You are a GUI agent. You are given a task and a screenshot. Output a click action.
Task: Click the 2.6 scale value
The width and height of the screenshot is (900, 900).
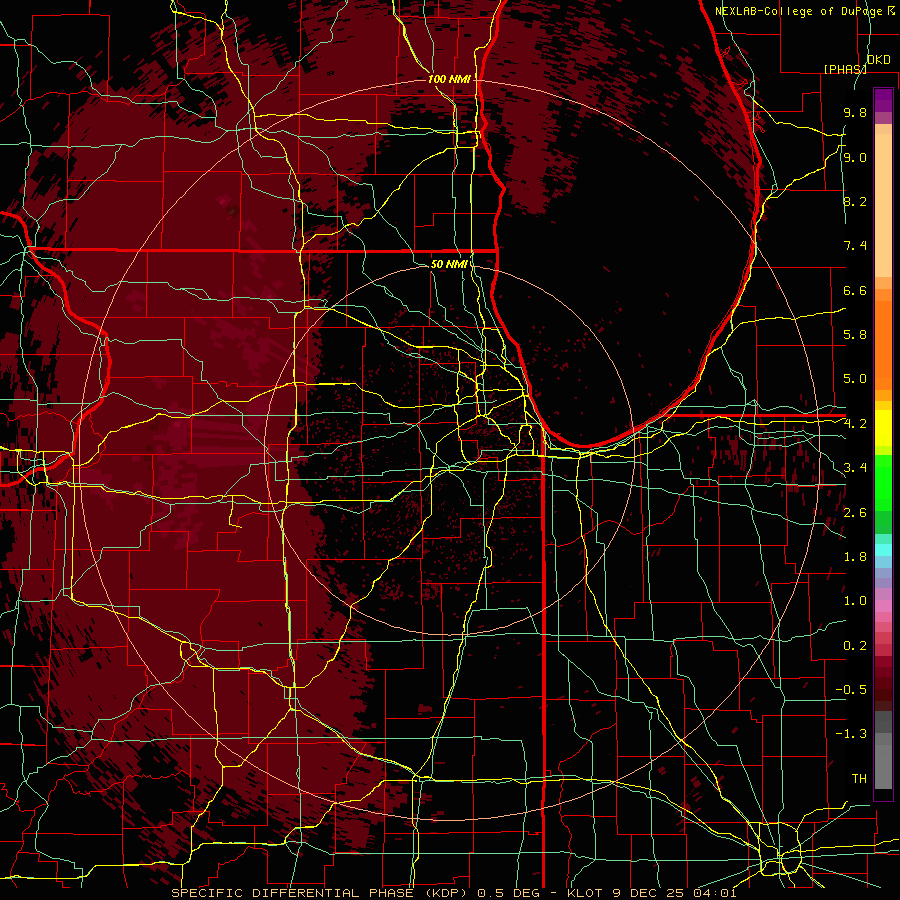coord(855,513)
